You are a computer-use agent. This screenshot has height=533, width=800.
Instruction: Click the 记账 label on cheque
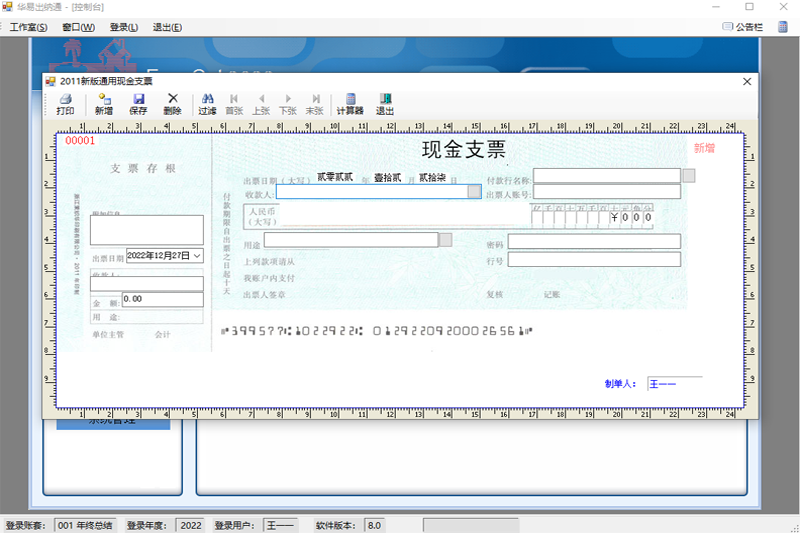click(552, 294)
